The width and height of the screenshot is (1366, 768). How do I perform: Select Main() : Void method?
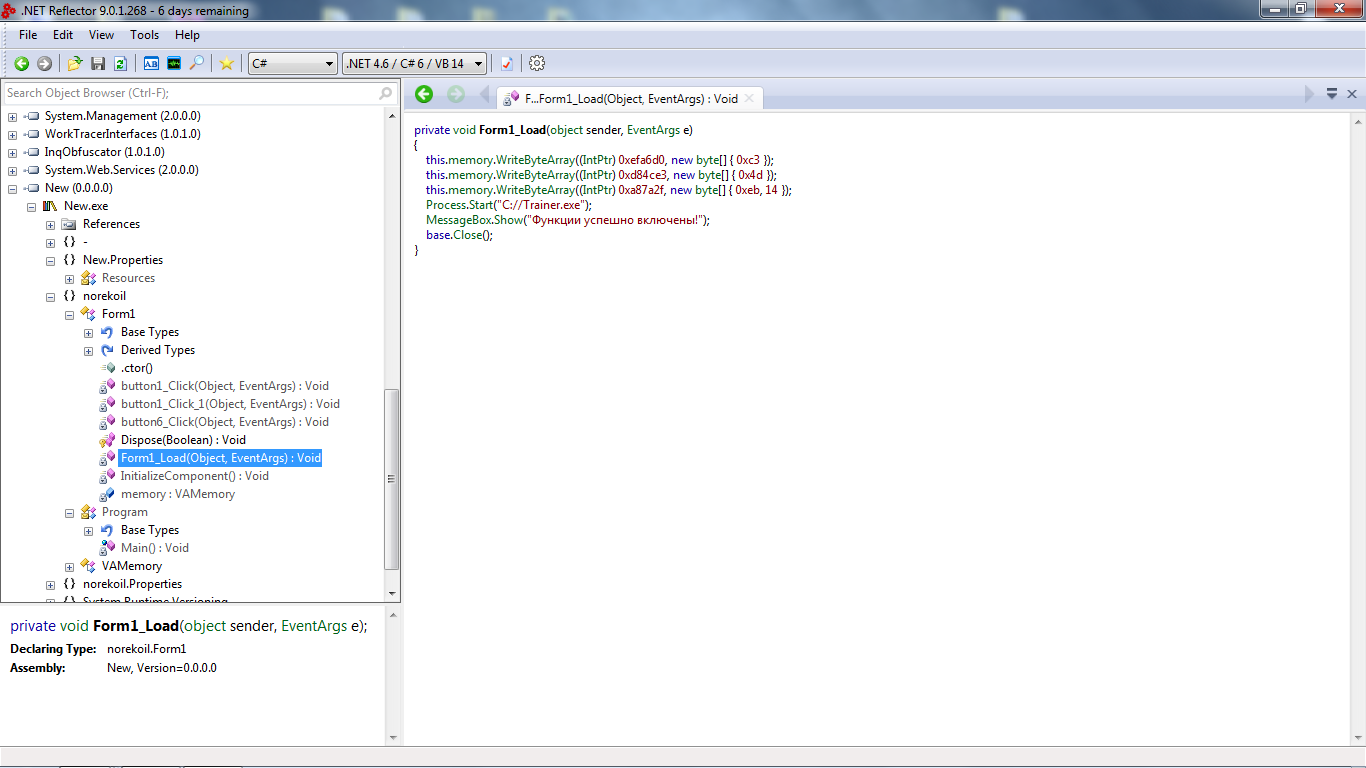[x=154, y=548]
